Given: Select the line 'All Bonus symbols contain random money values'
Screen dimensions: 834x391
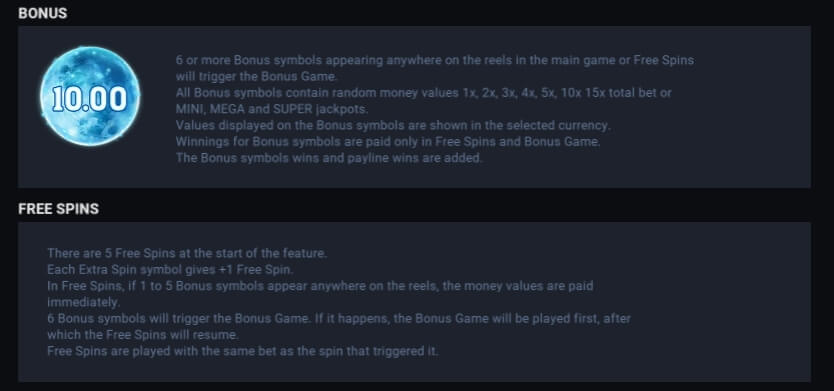Looking at the screenshot, I should click(x=423, y=93).
